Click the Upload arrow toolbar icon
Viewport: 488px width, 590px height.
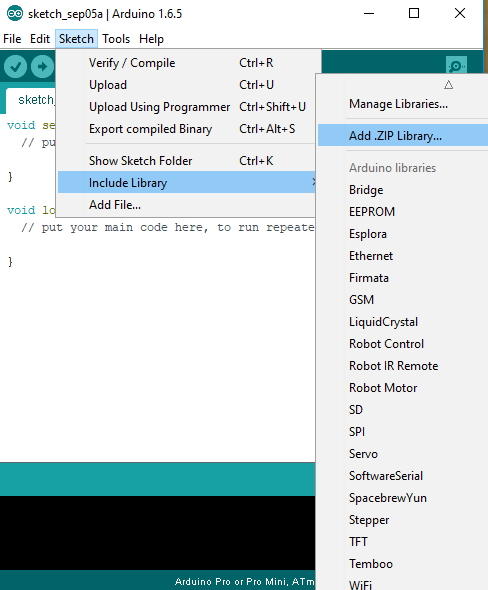(x=42, y=67)
